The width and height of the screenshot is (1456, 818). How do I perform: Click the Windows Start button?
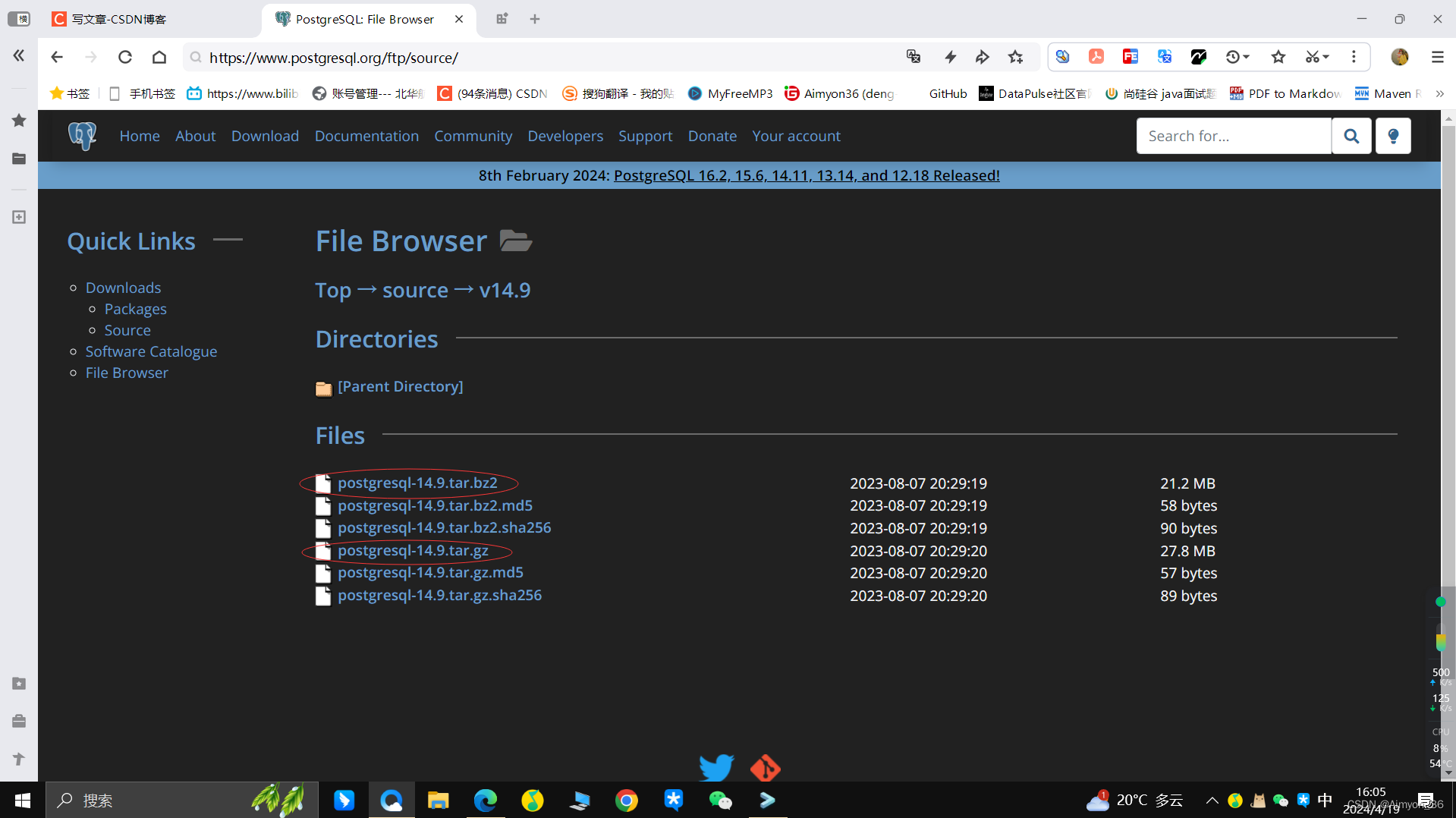click(23, 800)
